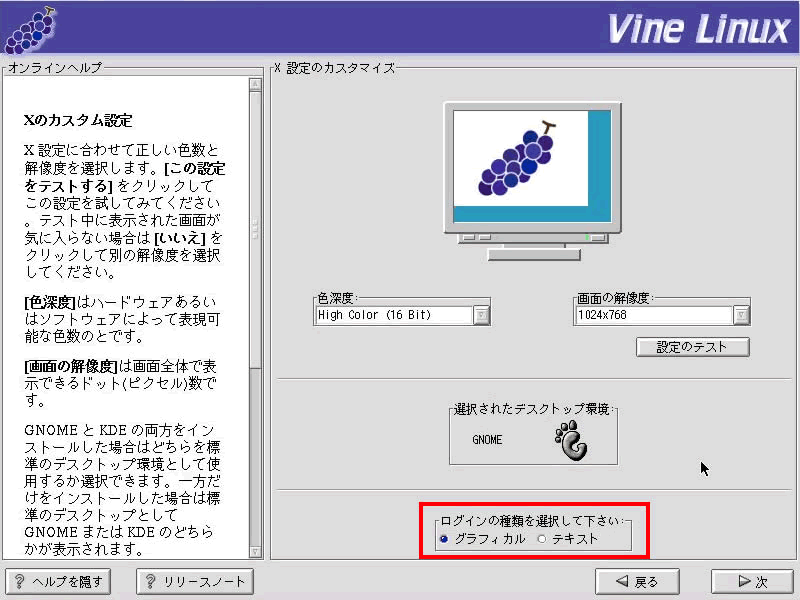Image resolution: width=800 pixels, height=600 pixels.
Task: Click the right arrow icon on 次
Action: [744, 581]
